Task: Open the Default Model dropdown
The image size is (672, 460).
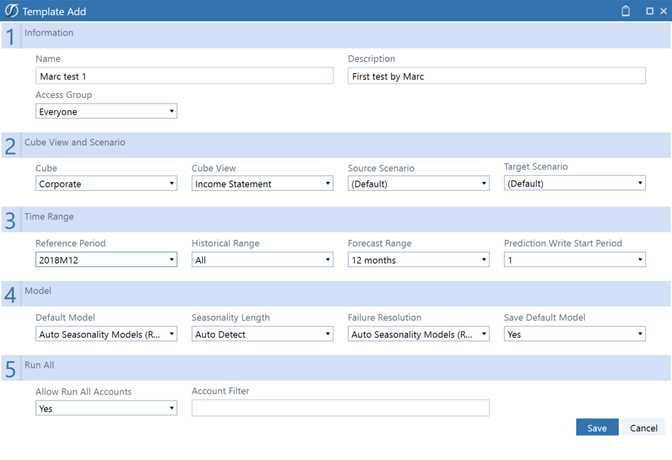Action: 106,334
